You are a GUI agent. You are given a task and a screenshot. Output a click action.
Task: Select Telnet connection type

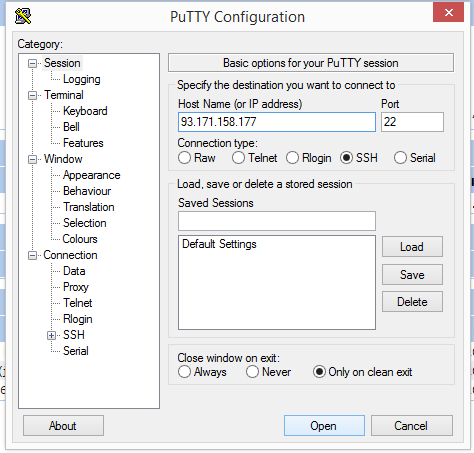pos(238,158)
